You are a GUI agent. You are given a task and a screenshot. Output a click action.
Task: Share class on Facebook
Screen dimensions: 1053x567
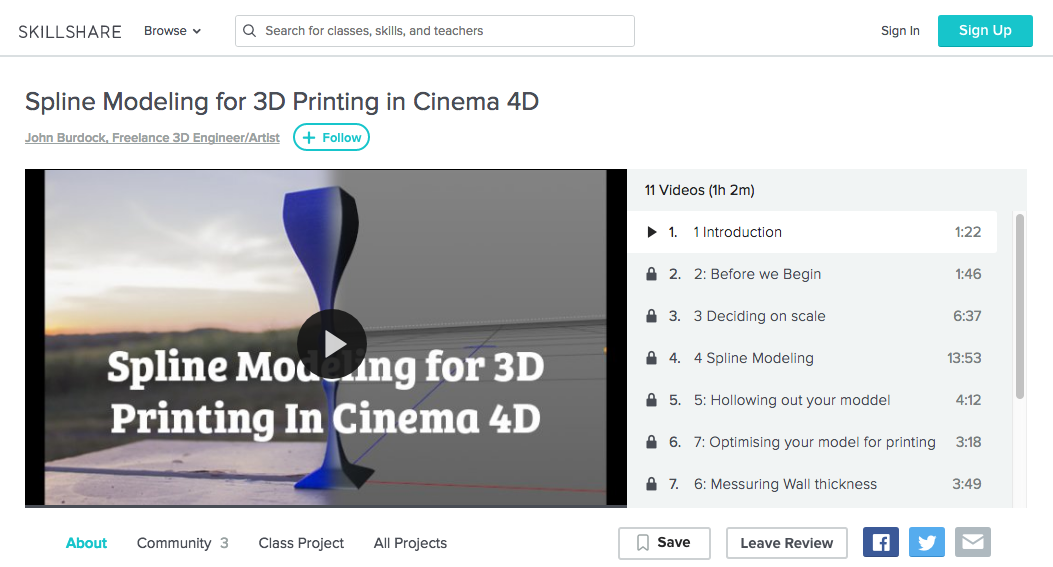(x=880, y=542)
